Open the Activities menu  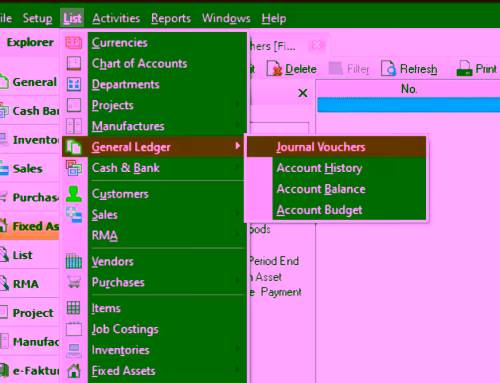116,18
